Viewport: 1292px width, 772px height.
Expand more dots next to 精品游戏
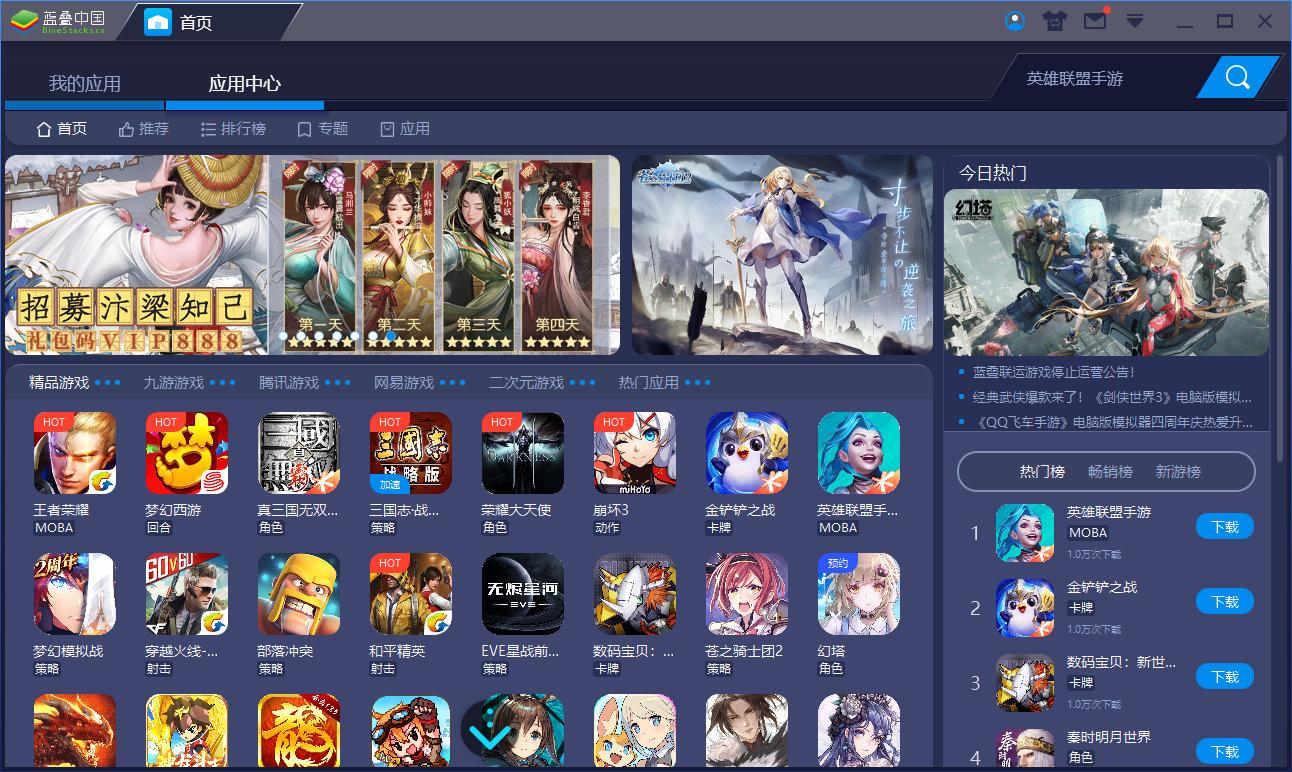(x=107, y=382)
